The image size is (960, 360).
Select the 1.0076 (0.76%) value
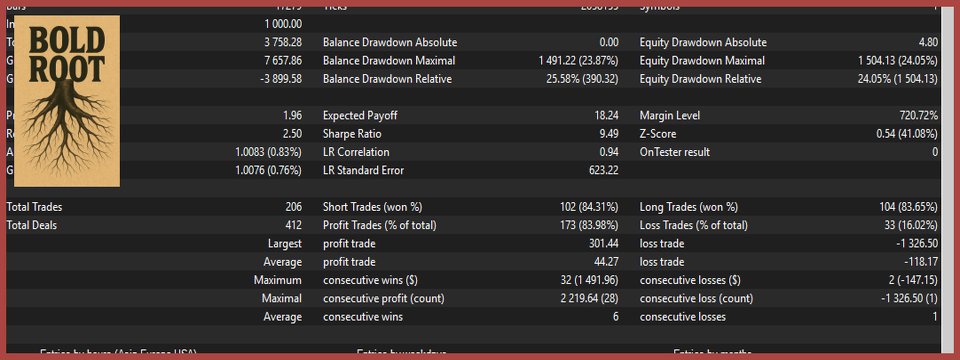click(x=268, y=171)
